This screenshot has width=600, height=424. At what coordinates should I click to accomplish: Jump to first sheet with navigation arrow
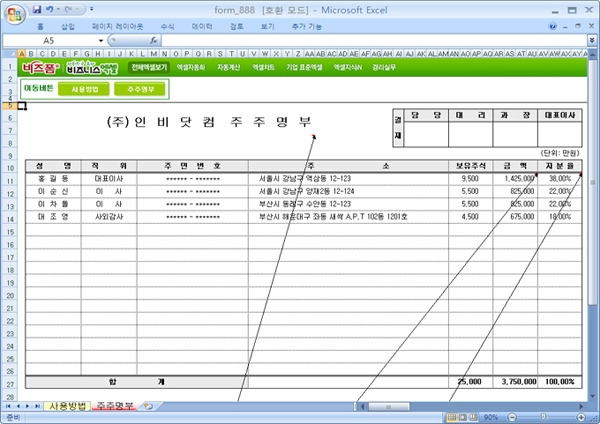(x=8, y=406)
